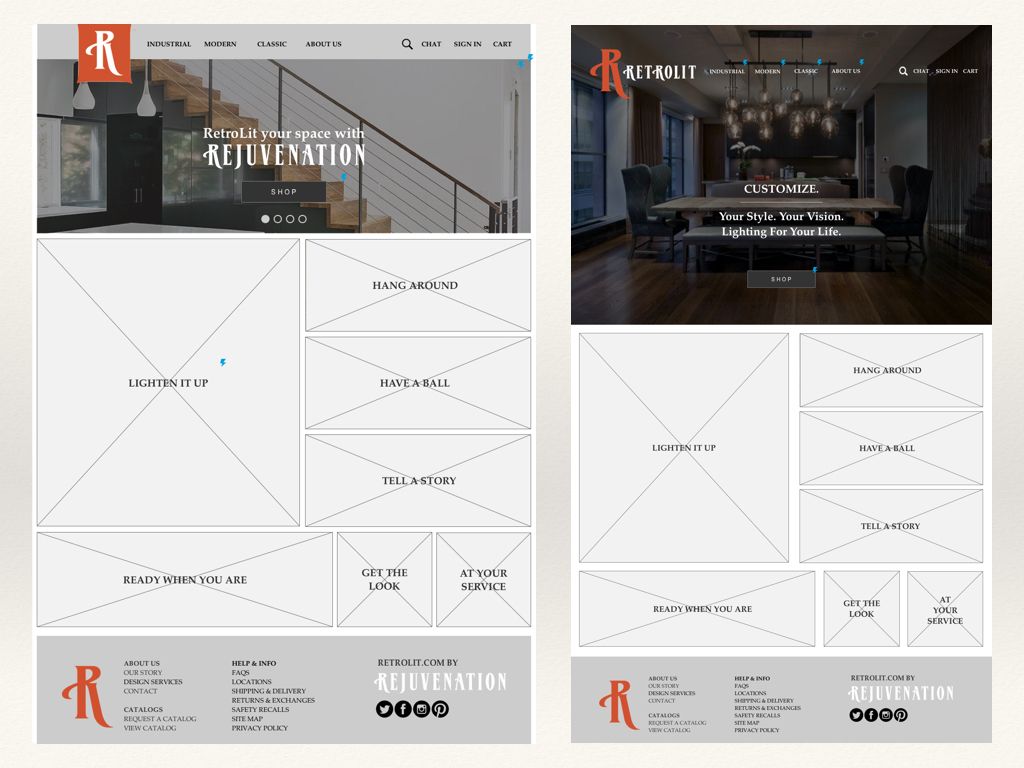Viewport: 1024px width, 768px height.
Task: Open the Tell A Story tile, right mockup
Action: pos(891,526)
